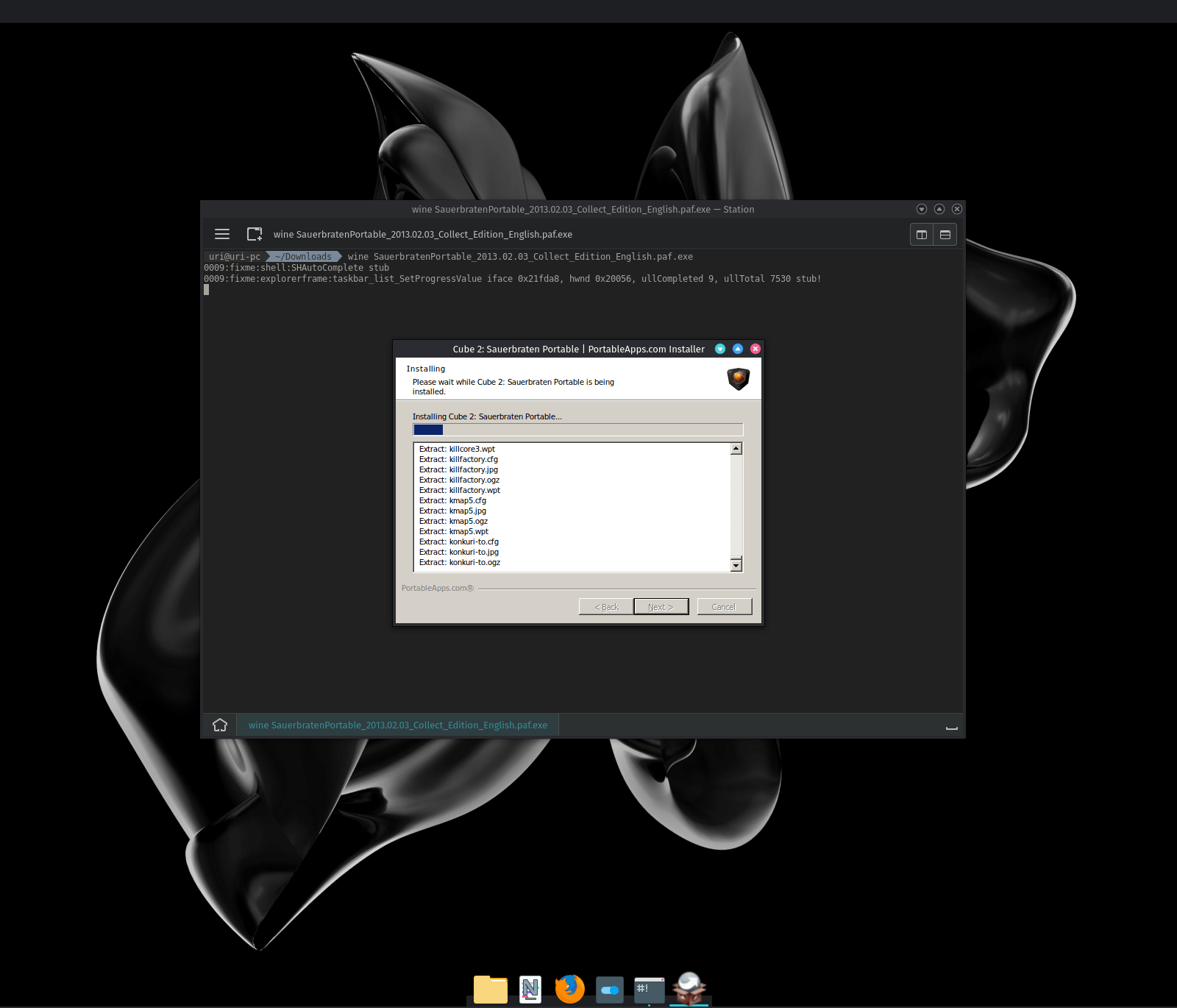The width and height of the screenshot is (1177, 1008).
Task: Open a new tab in Station
Action: 255,234
